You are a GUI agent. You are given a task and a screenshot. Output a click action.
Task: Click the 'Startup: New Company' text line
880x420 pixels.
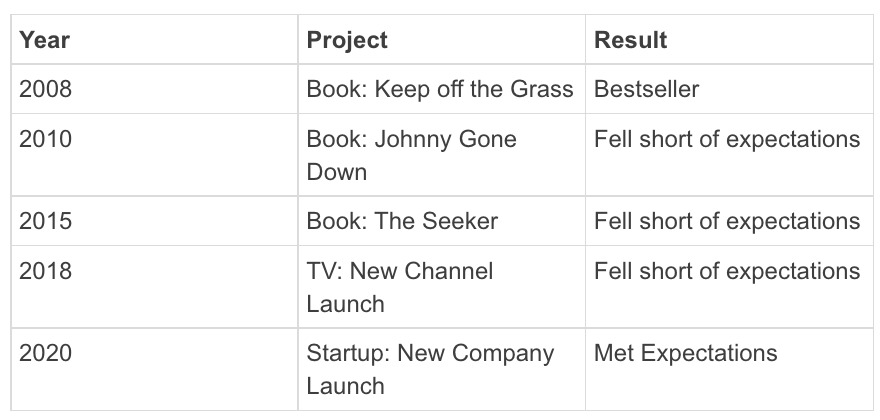[x=430, y=353]
